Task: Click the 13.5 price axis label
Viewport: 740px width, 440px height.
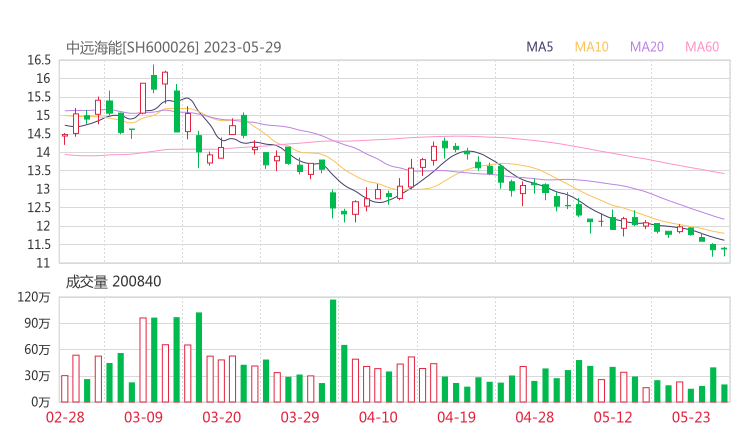Action: 39,171
